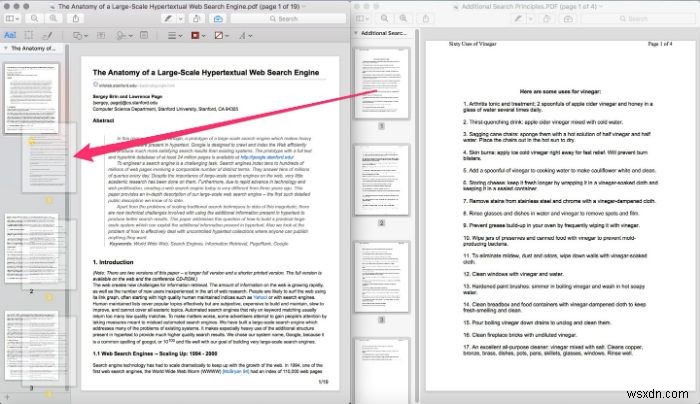Image resolution: width=700 pixels, height=404 pixels.
Task: Open the infolab.stanford.edu source link
Action: tap(118, 85)
